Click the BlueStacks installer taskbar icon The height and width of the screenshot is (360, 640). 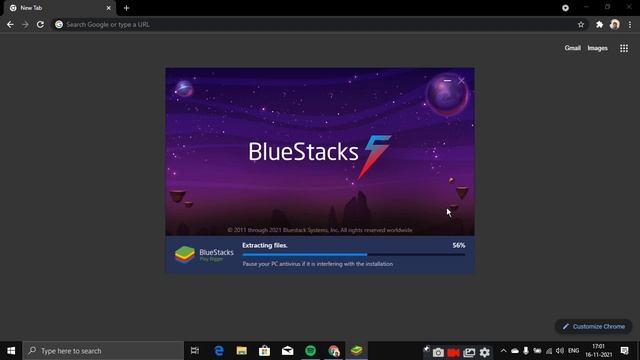356,351
